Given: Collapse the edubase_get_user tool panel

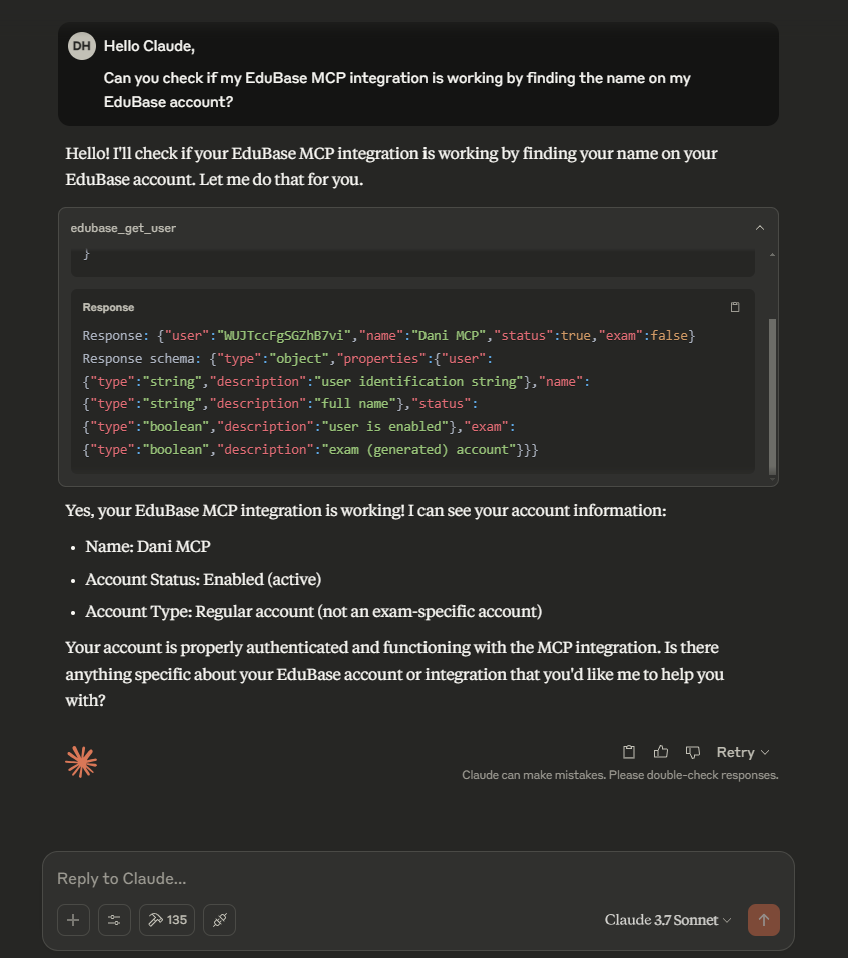Looking at the screenshot, I should [760, 228].
